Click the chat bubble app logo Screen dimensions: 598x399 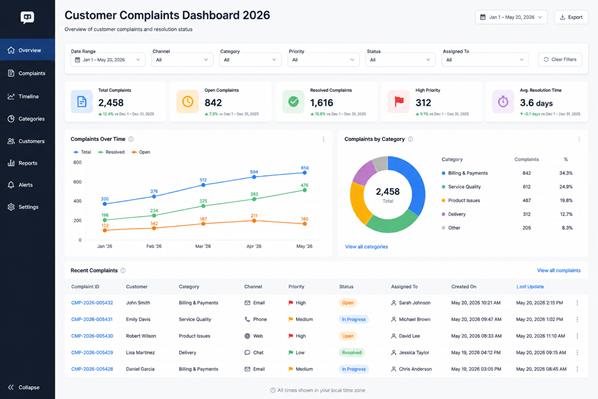27,17
